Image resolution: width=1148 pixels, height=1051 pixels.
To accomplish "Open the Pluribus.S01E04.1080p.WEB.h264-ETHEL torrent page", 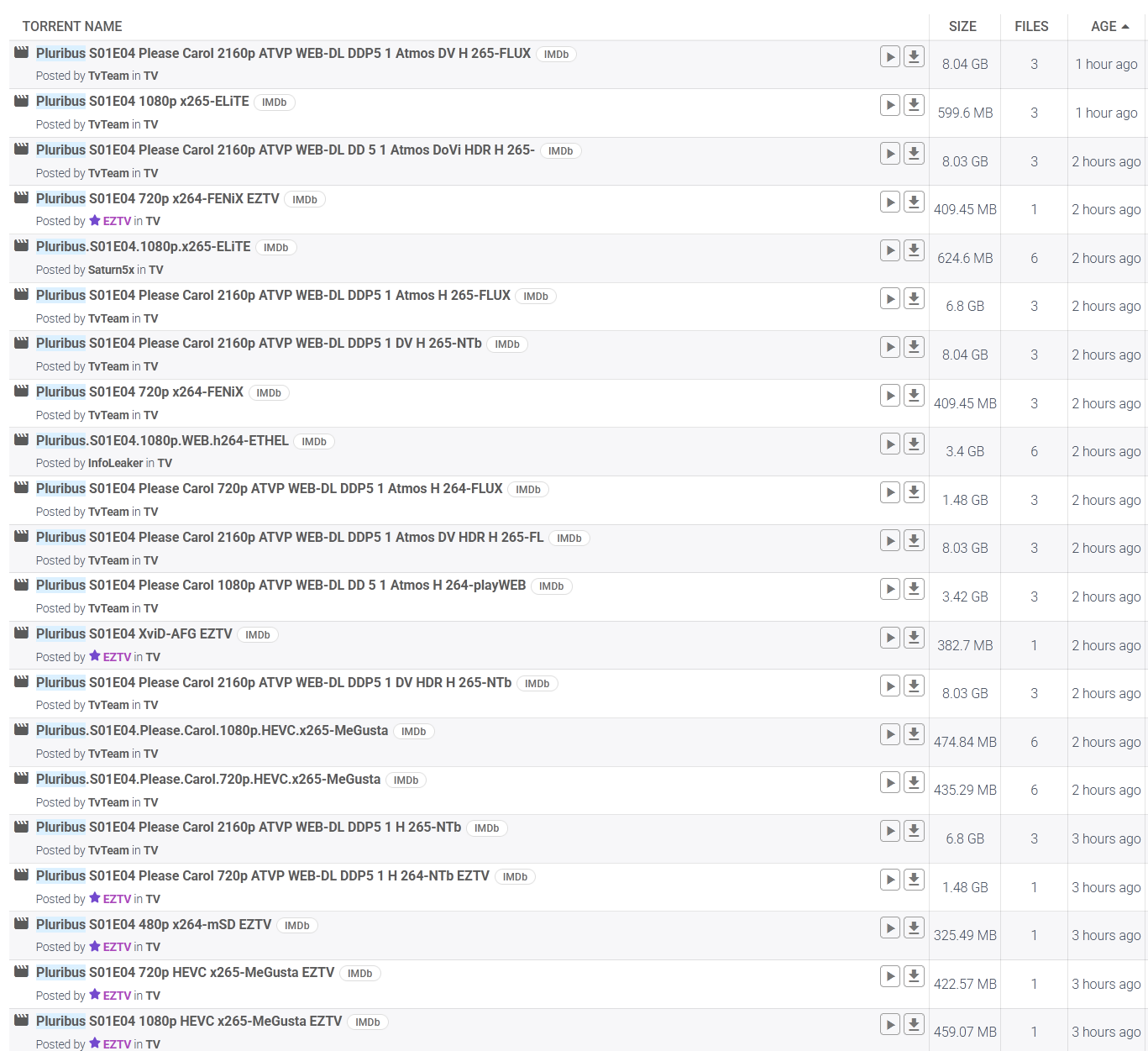I will click(162, 441).
